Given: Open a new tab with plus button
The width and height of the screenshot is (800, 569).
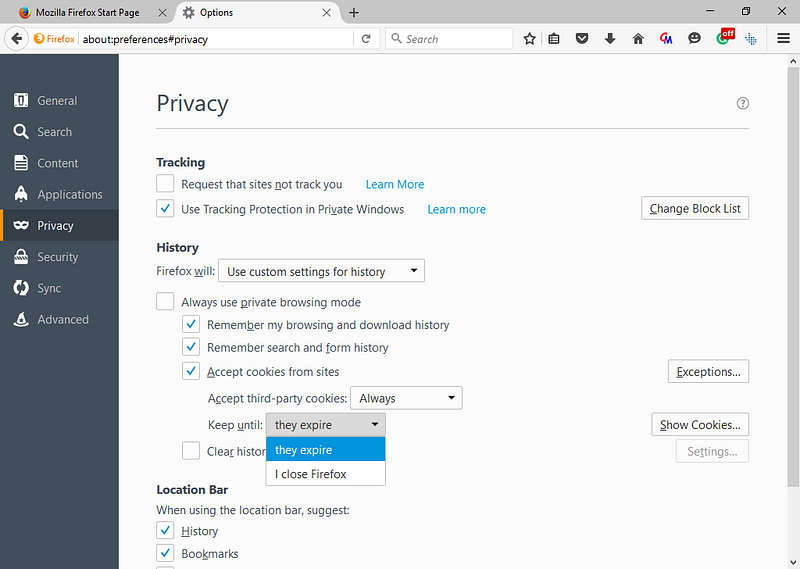Looking at the screenshot, I should (354, 13).
